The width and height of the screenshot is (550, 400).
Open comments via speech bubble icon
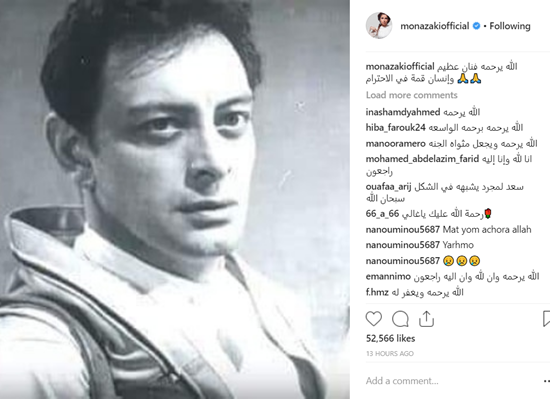coord(400,319)
